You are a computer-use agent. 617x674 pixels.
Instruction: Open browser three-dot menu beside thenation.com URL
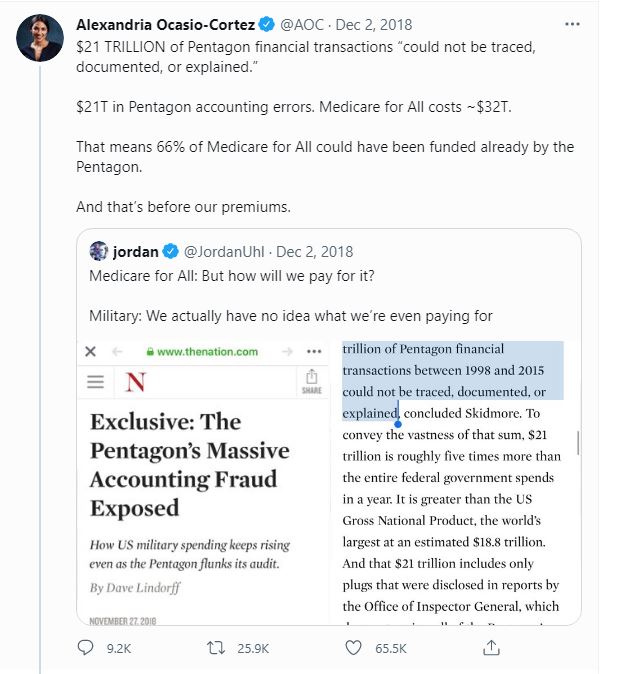(314, 352)
